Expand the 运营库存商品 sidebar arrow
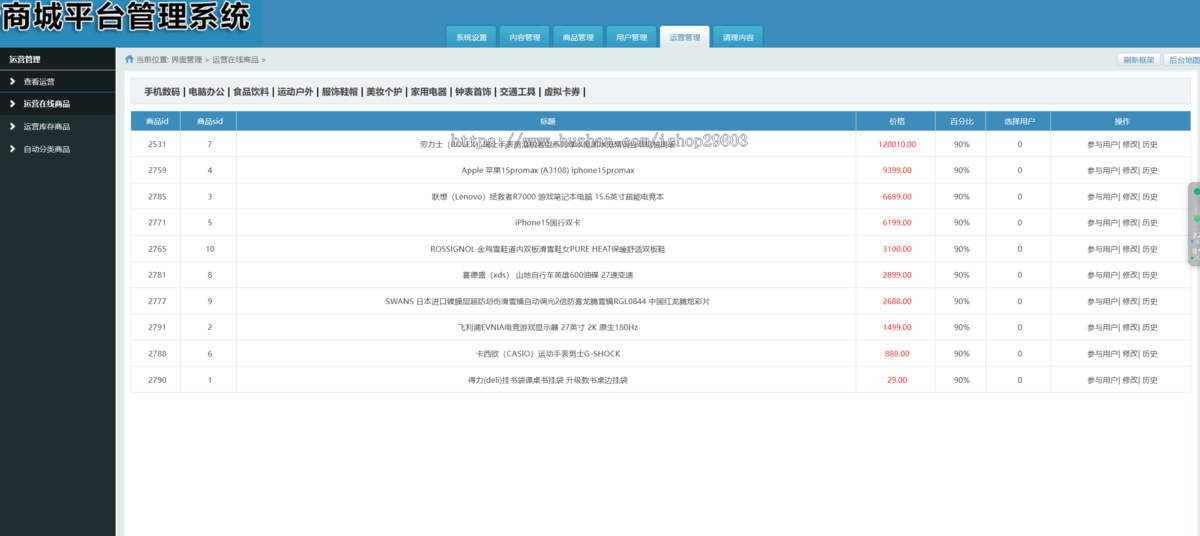This screenshot has height=536, width=1200. [x=12, y=127]
